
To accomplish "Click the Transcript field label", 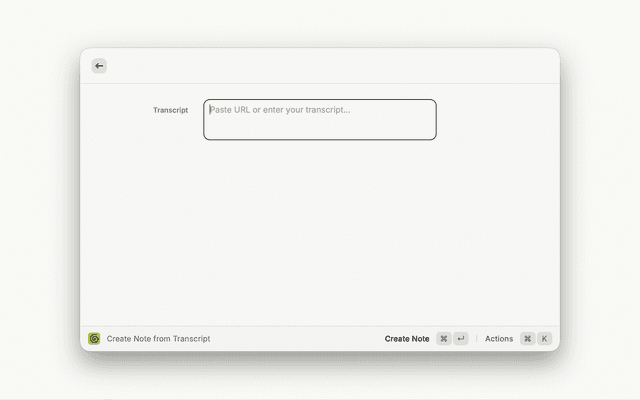I will tap(170, 110).
